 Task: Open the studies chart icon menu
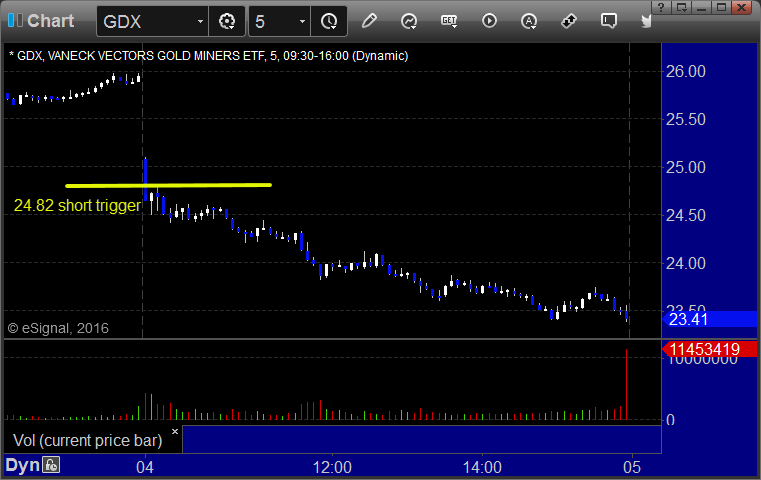[409, 21]
